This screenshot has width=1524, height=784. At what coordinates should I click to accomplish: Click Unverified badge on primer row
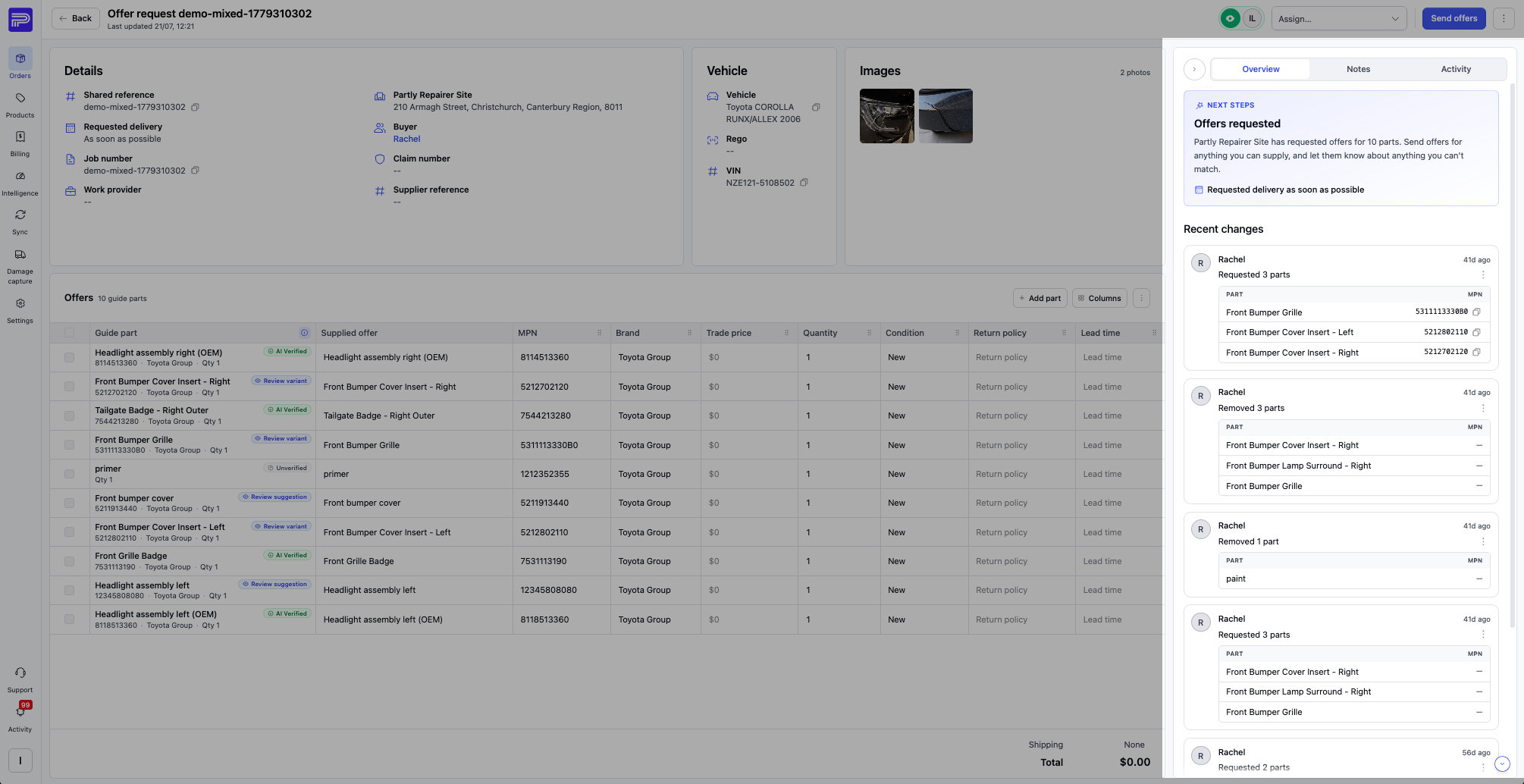point(287,469)
